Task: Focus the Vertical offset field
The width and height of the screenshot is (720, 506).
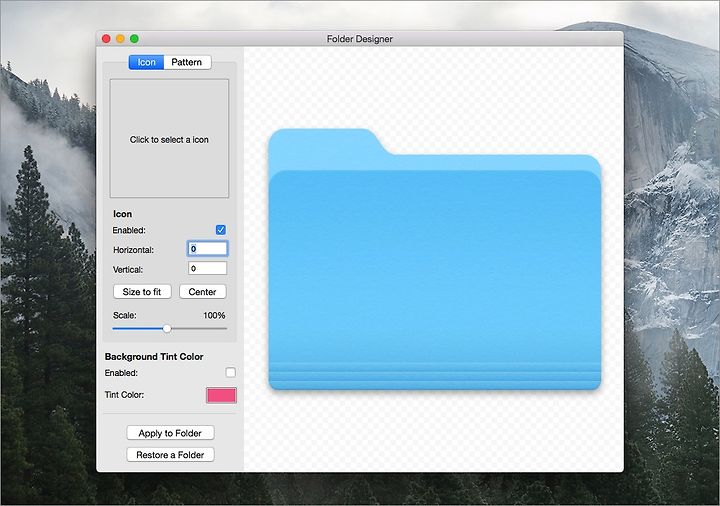Action: click(x=208, y=268)
